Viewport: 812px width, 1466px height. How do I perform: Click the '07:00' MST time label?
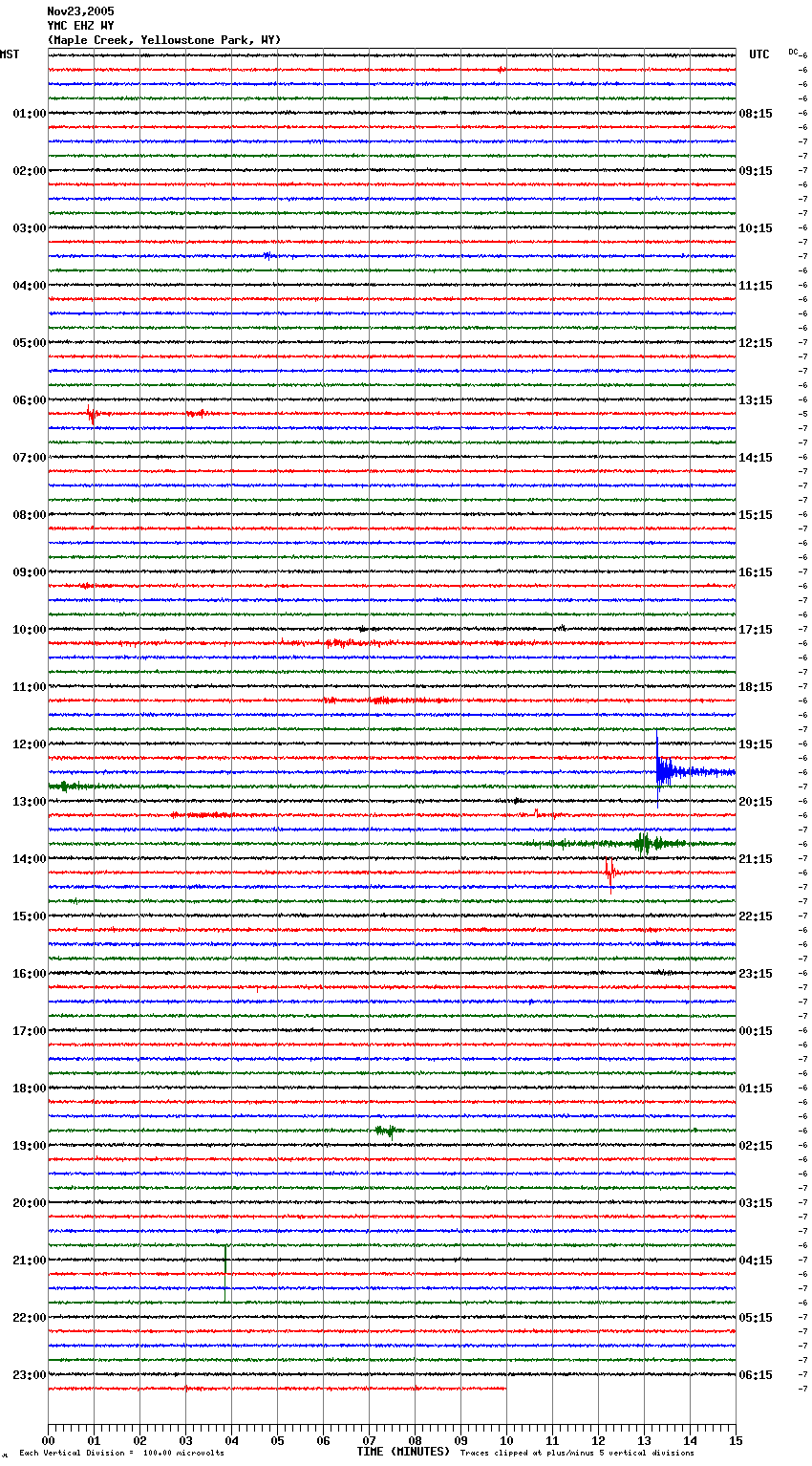tap(30, 458)
